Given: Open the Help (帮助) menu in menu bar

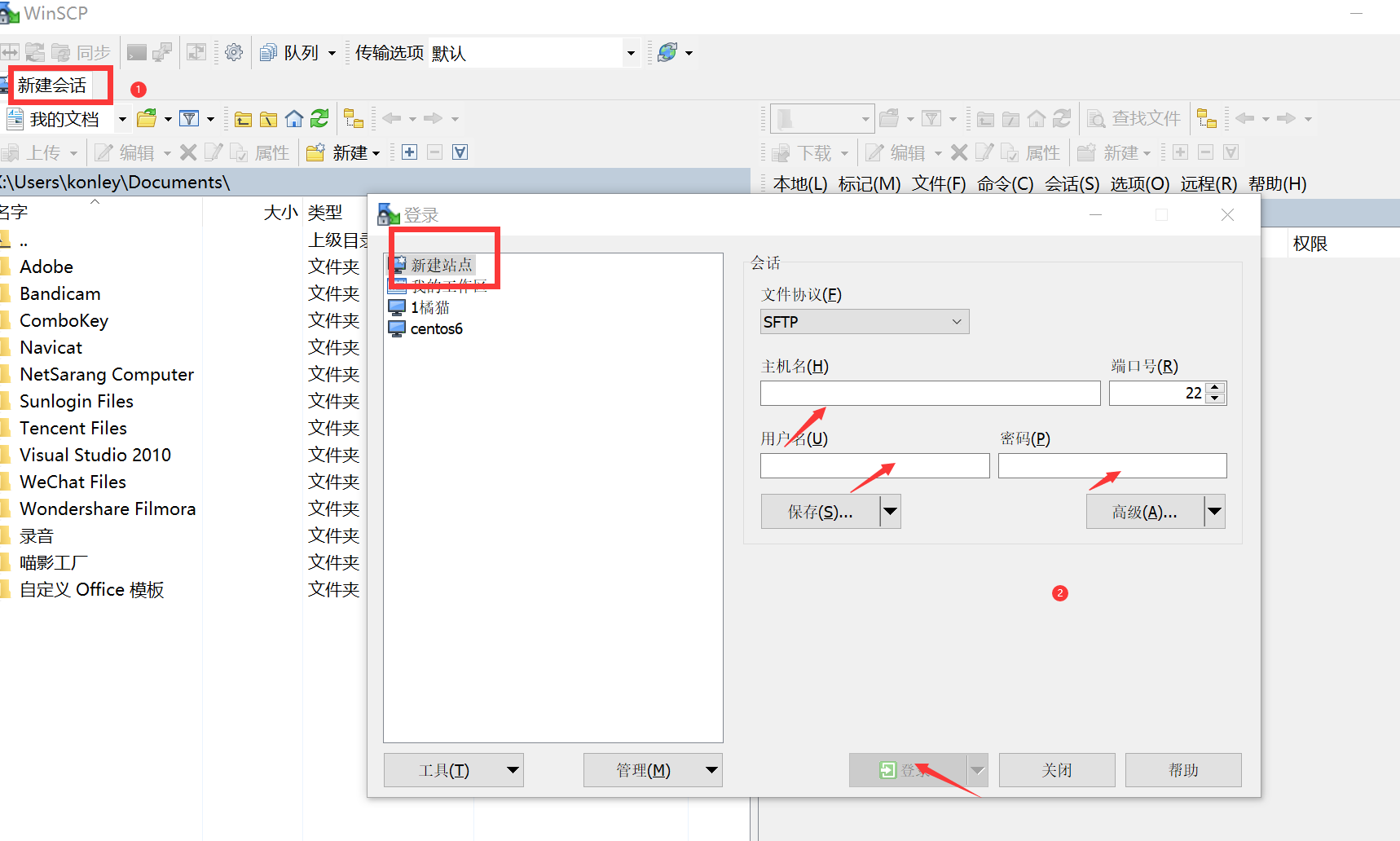Looking at the screenshot, I should (x=1278, y=184).
